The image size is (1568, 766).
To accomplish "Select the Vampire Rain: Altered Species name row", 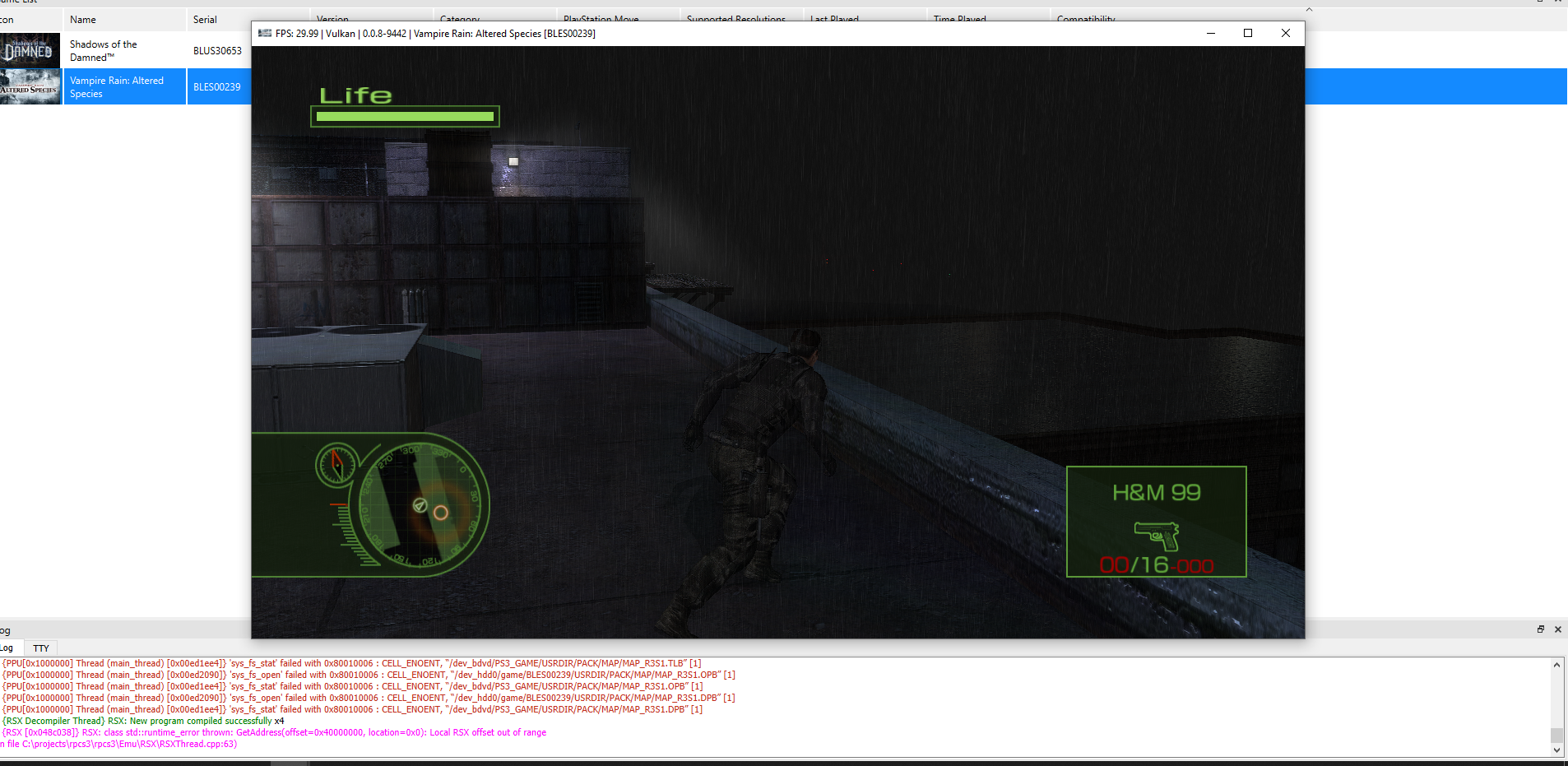I will [125, 86].
